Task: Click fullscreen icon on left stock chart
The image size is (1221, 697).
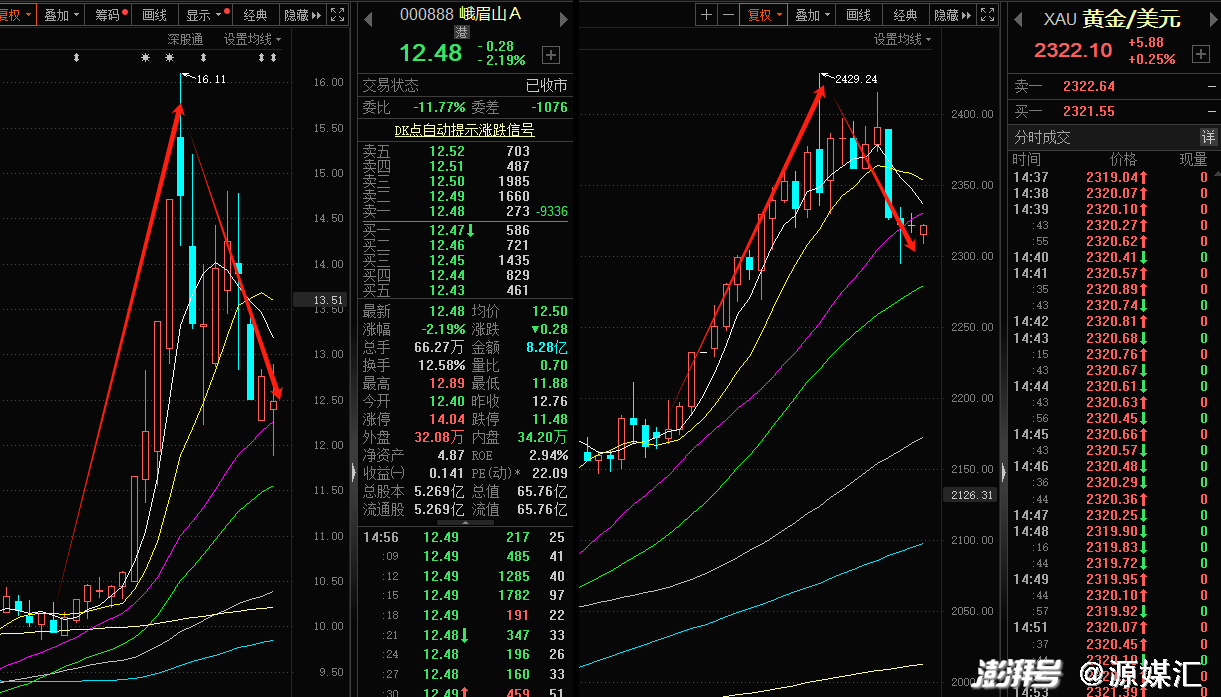Action: point(338,15)
